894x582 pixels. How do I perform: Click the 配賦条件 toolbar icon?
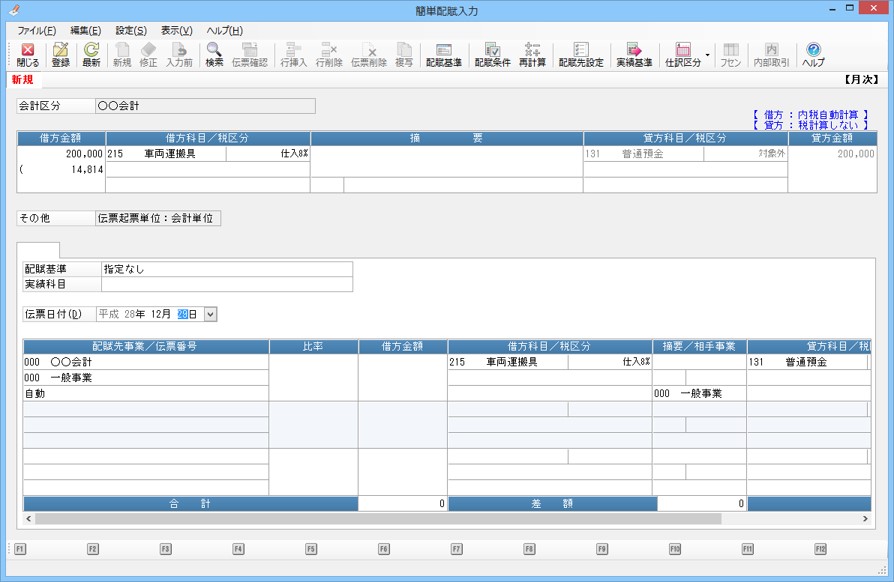[x=492, y=54]
